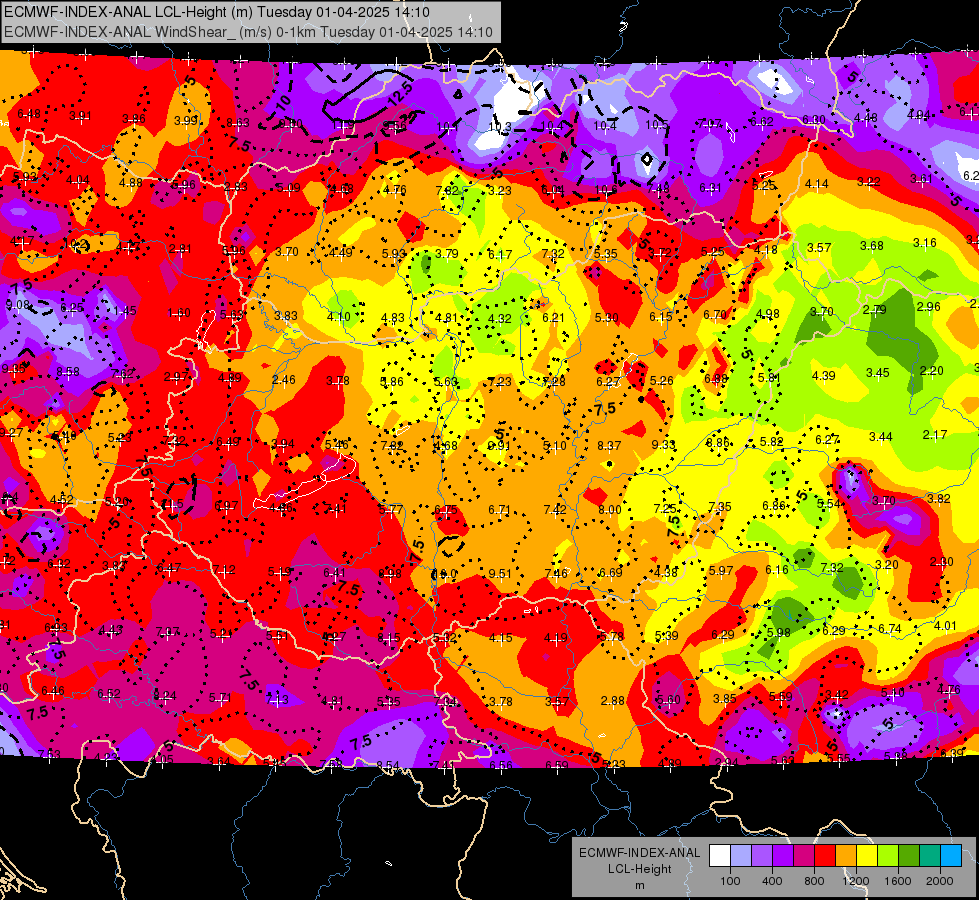Click legend scale label 2000
The height and width of the screenshot is (900, 979).
[940, 881]
